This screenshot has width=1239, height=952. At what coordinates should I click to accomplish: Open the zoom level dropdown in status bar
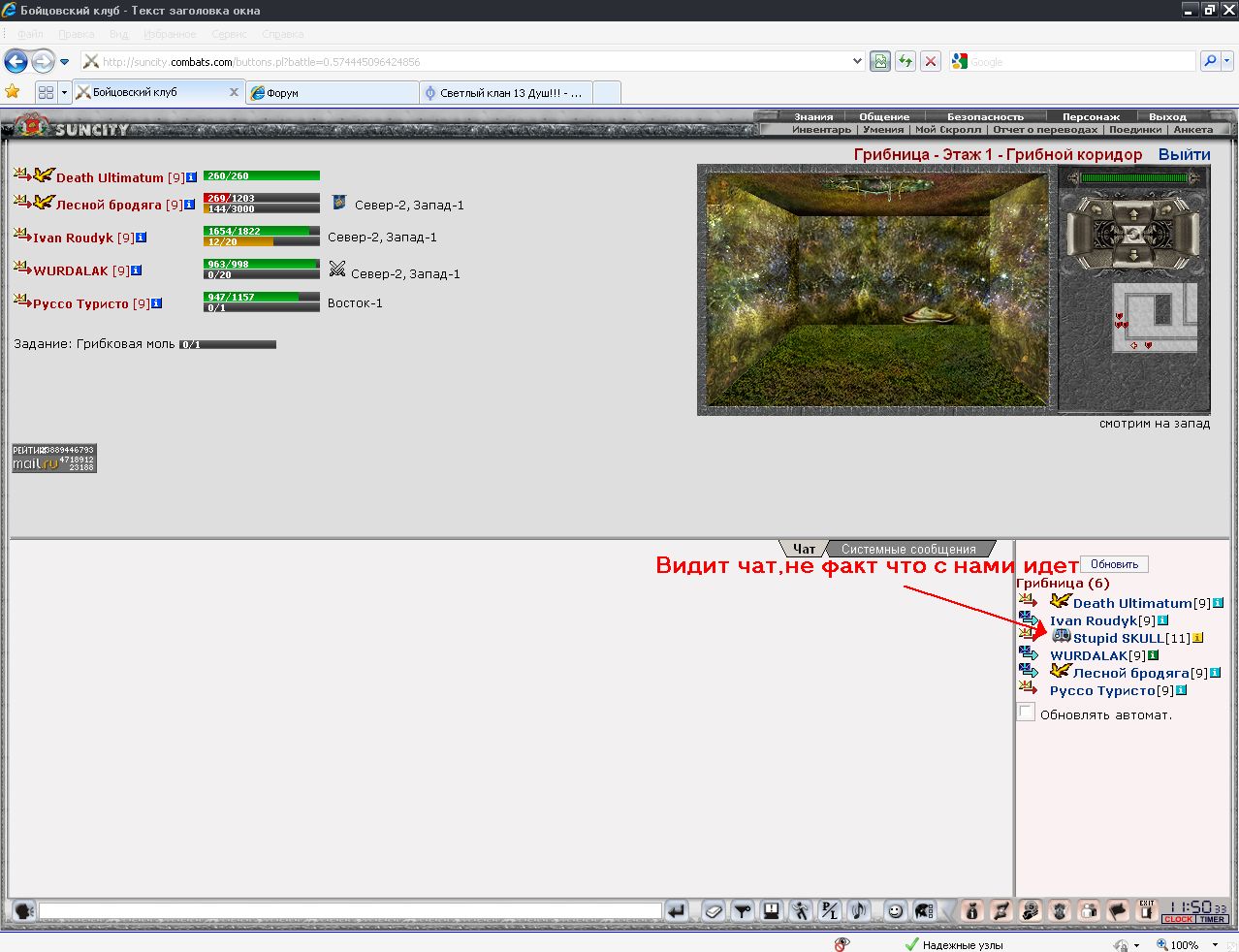(1215, 944)
